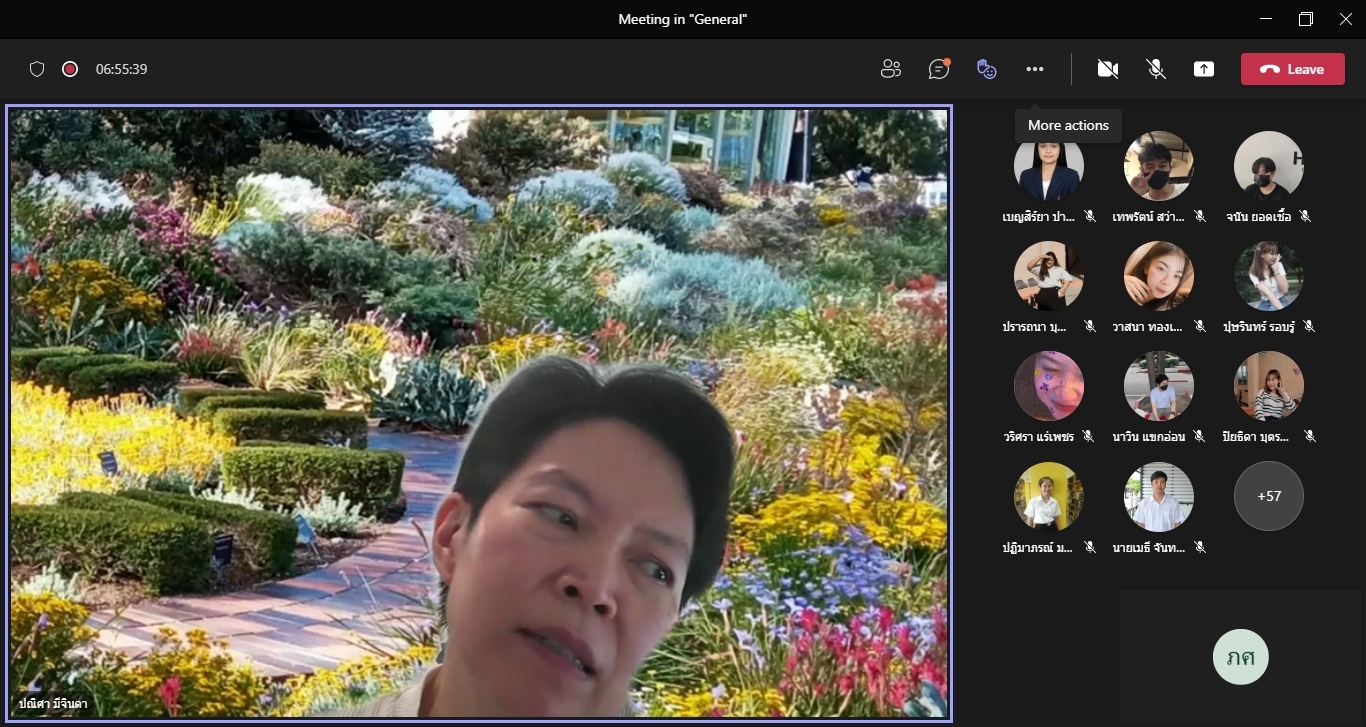Click the ภศ self-view initials avatar
This screenshot has width=1366, height=727.
(x=1240, y=657)
